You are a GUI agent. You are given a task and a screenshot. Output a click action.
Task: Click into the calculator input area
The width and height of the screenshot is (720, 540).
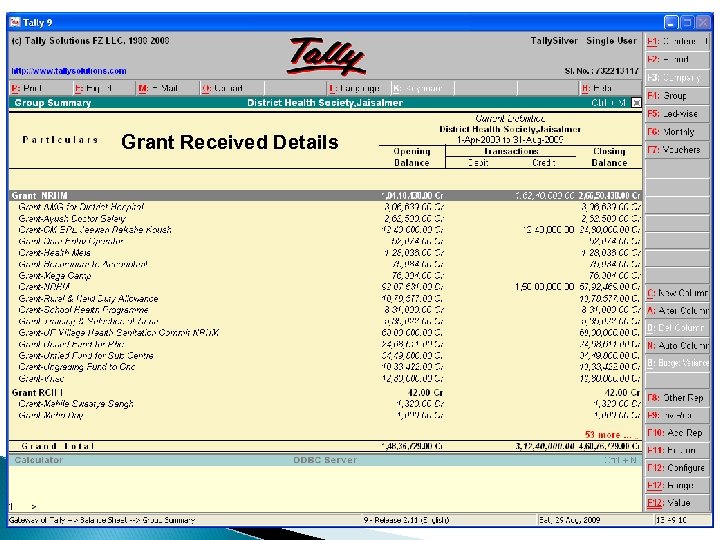325,489
